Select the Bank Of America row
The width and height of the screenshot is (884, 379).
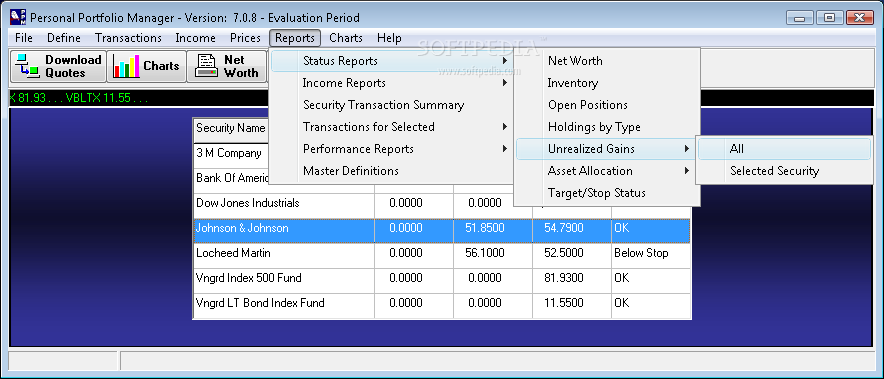[231, 178]
